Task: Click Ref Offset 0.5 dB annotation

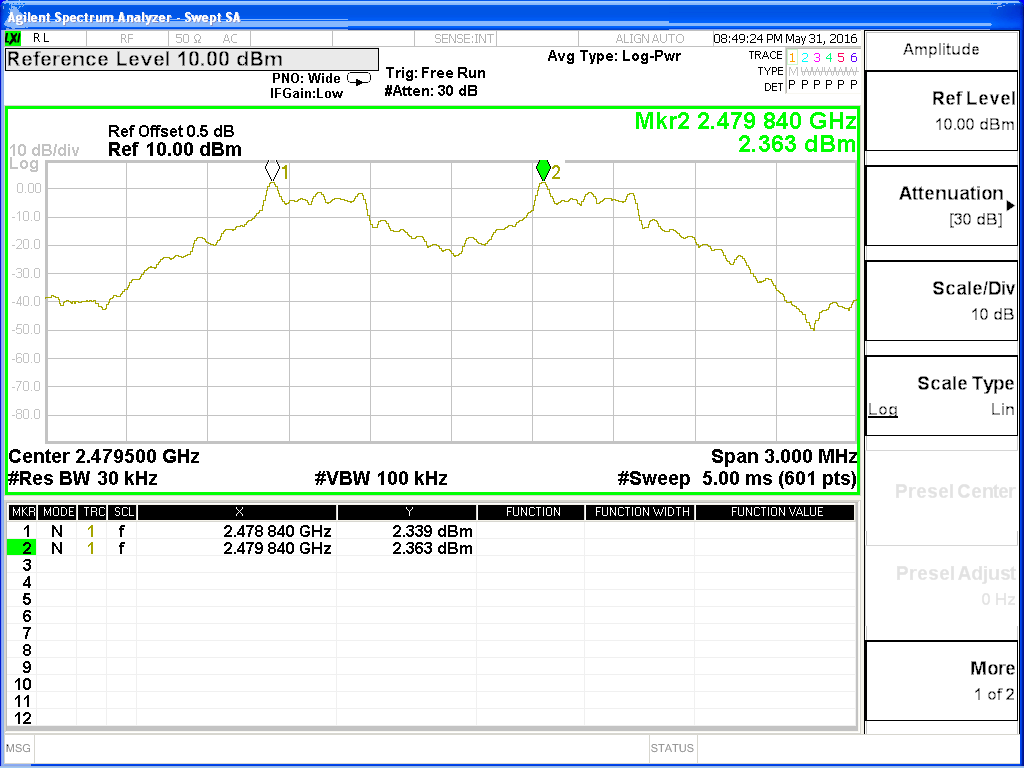Action: [x=171, y=132]
